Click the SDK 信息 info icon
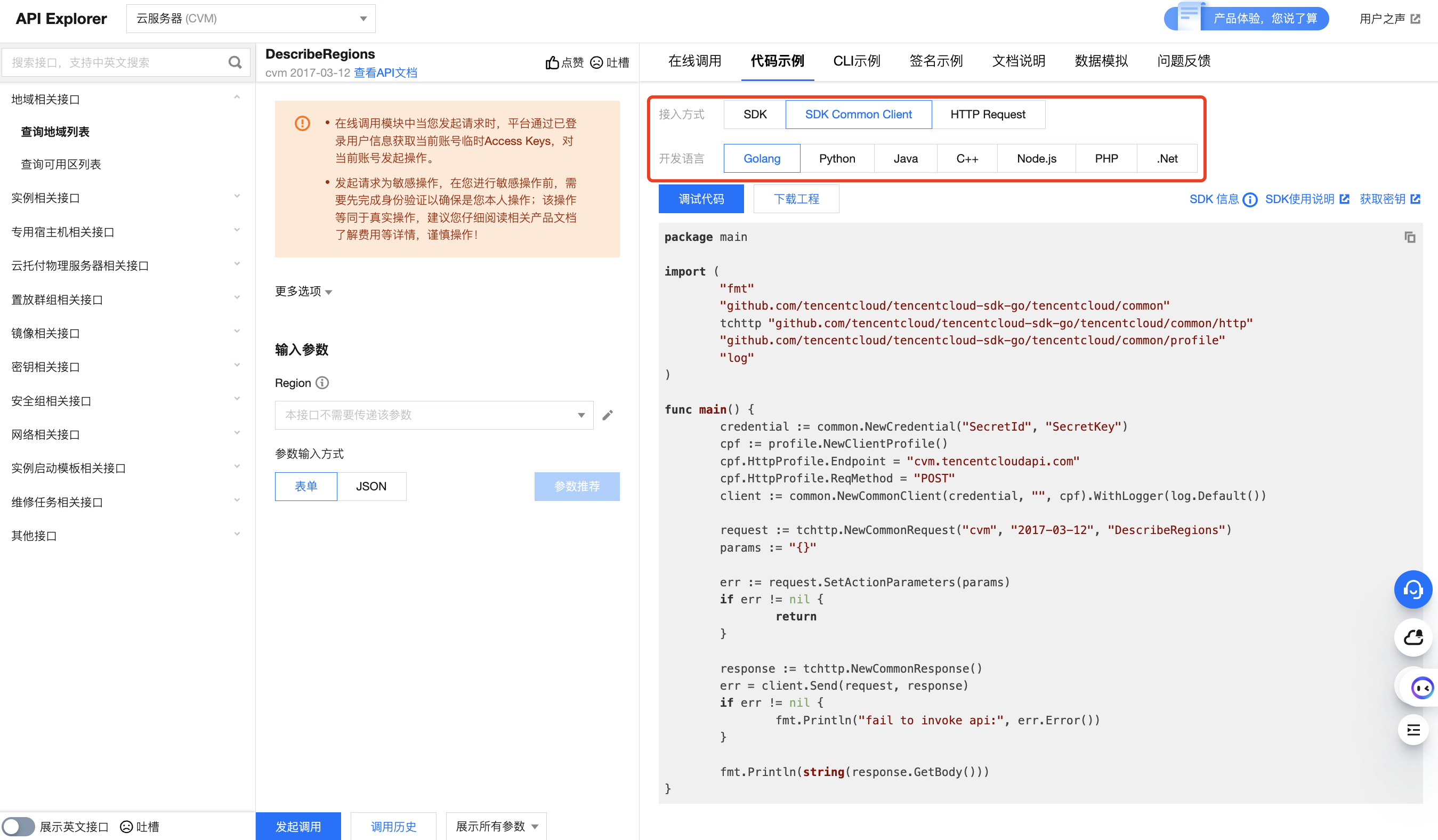The width and height of the screenshot is (1438, 840). pyautogui.click(x=1250, y=199)
